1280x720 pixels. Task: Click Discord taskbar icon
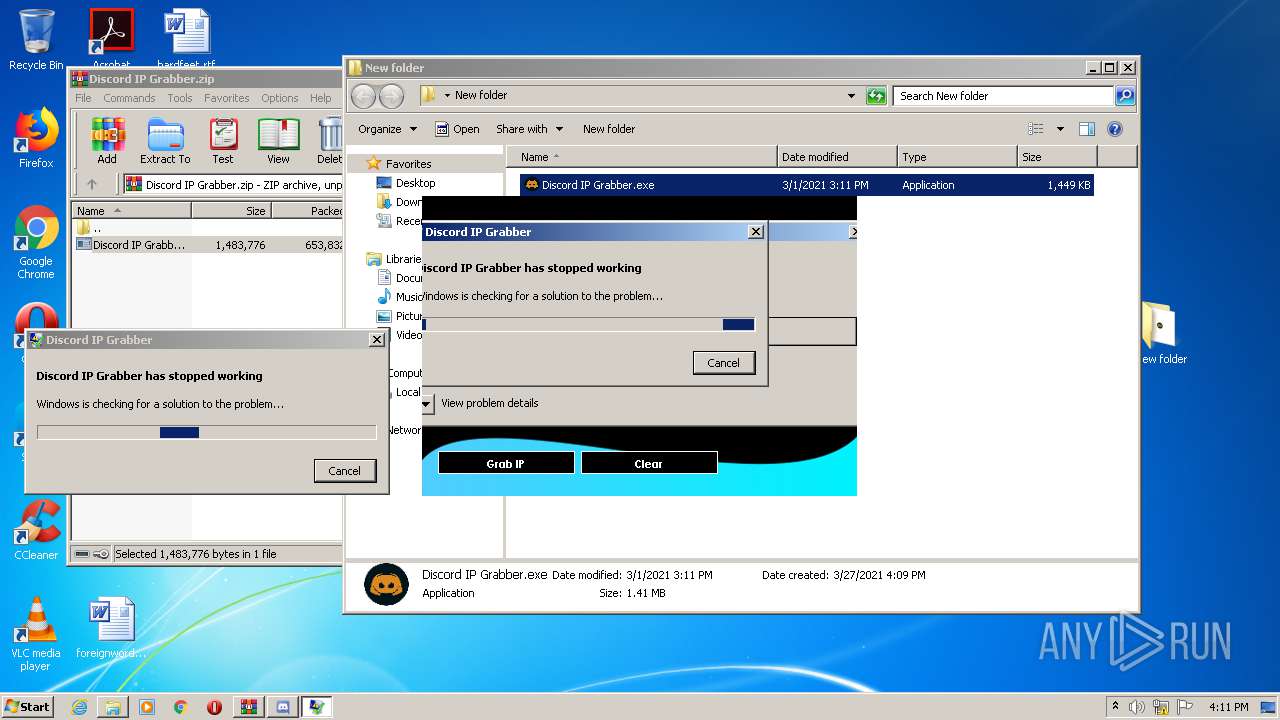point(282,707)
